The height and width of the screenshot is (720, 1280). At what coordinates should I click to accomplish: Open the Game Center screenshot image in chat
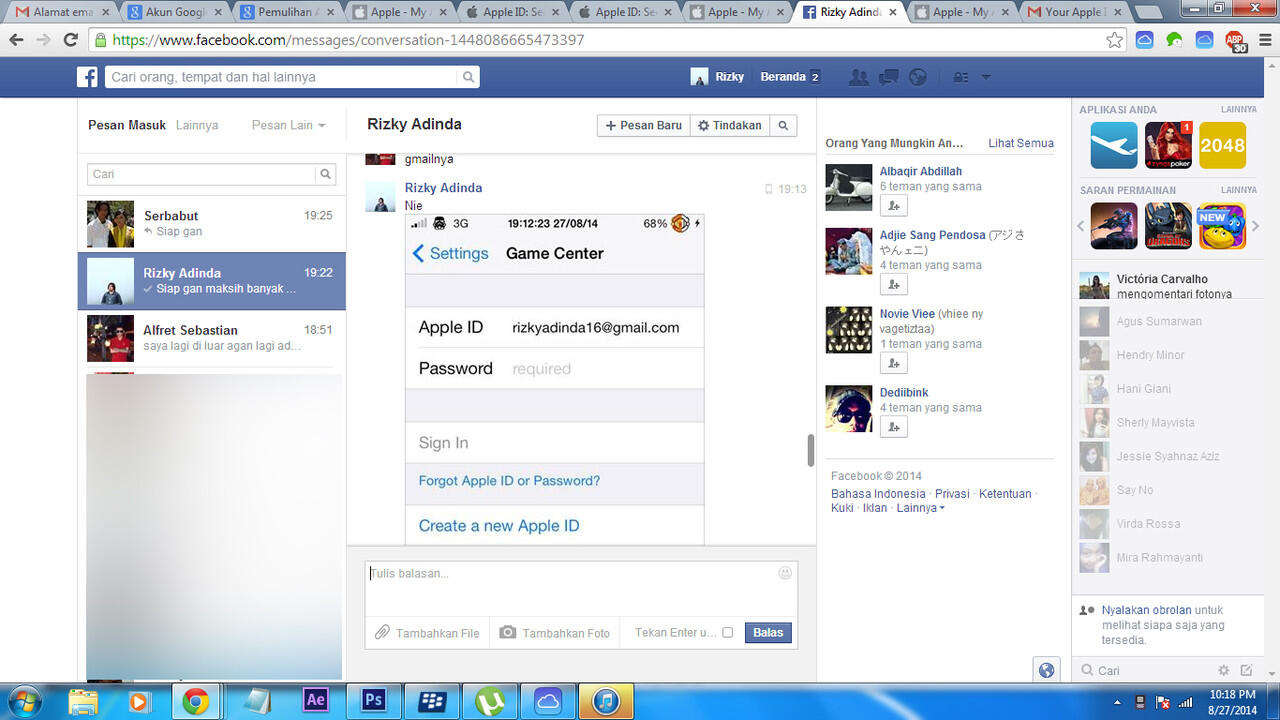click(555, 380)
